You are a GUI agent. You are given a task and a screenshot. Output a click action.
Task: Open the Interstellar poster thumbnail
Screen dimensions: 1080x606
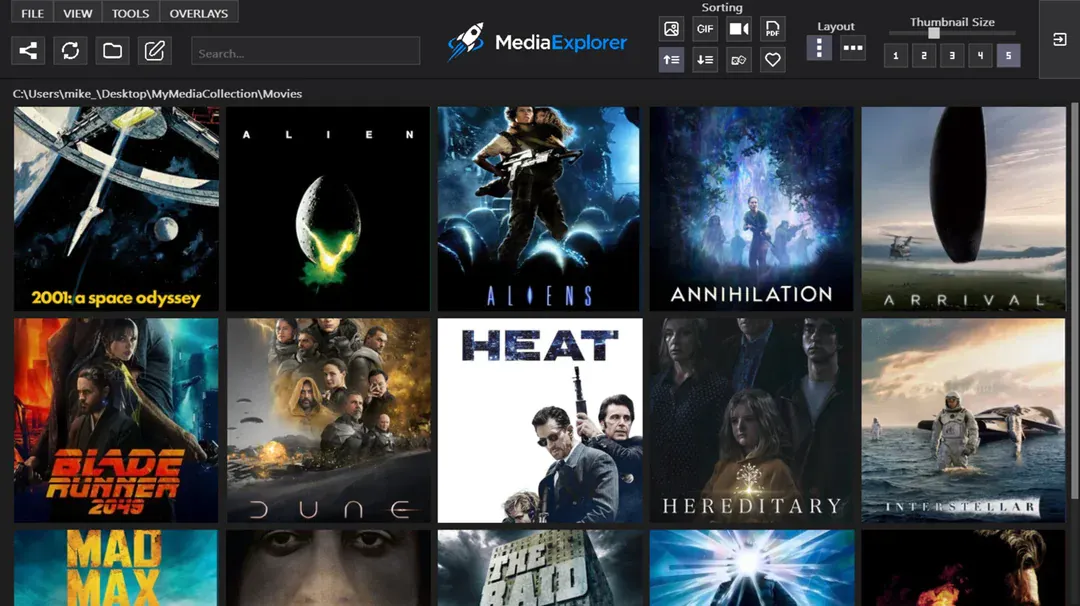[963, 420]
